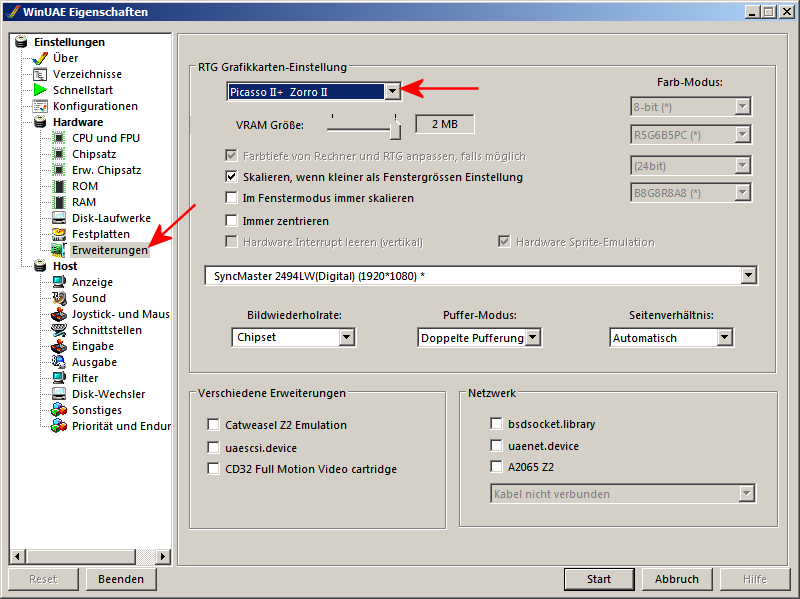Click the tree's right scroll arrow
The height and width of the screenshot is (599, 800).
pyautogui.click(x=163, y=556)
